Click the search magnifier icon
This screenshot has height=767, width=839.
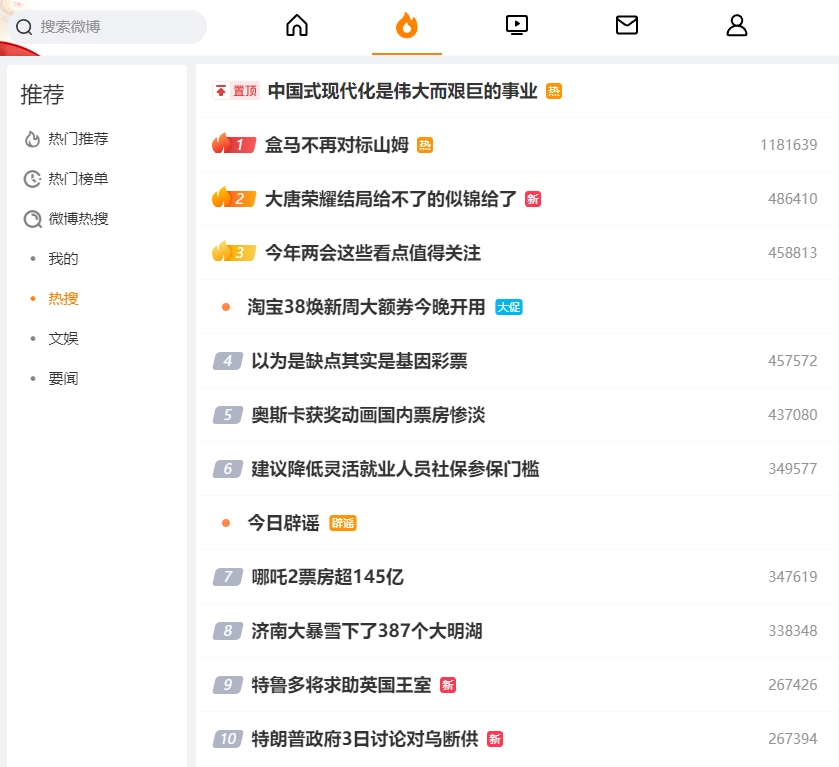click(24, 27)
